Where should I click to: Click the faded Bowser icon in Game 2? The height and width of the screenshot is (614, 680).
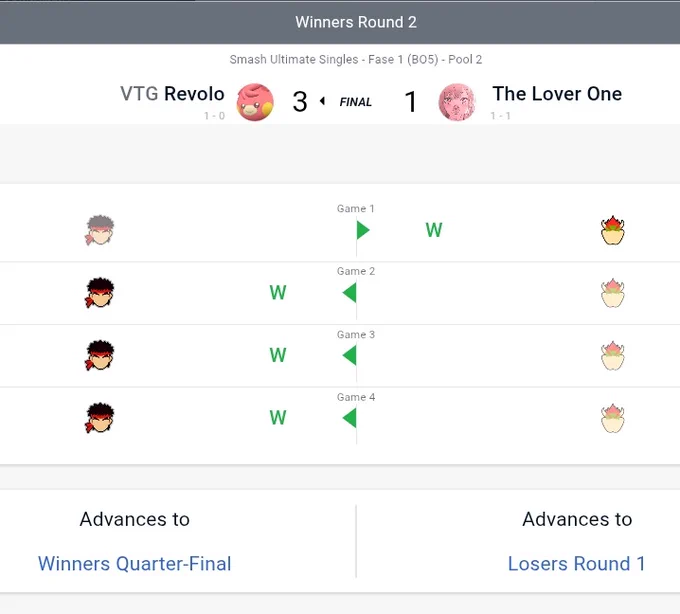coord(612,293)
